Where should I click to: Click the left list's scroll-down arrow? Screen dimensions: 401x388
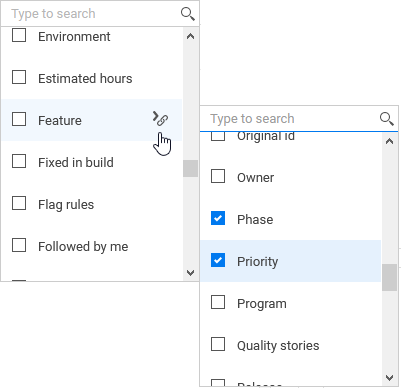(190, 273)
